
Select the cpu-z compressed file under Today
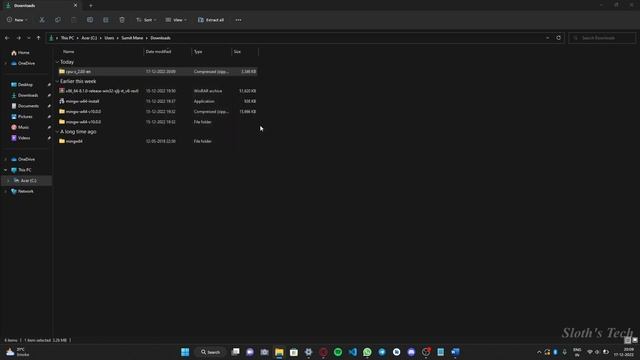click(x=157, y=71)
